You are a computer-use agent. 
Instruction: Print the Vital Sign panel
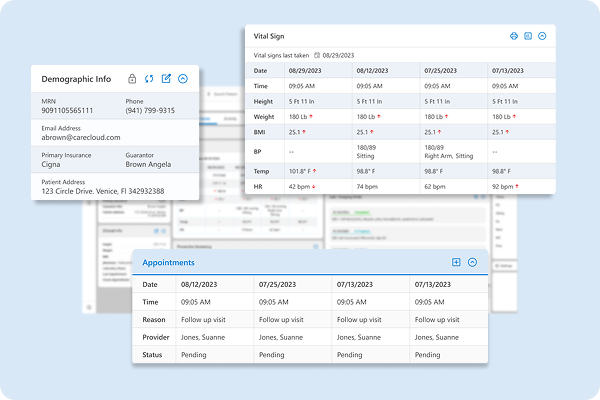513,36
